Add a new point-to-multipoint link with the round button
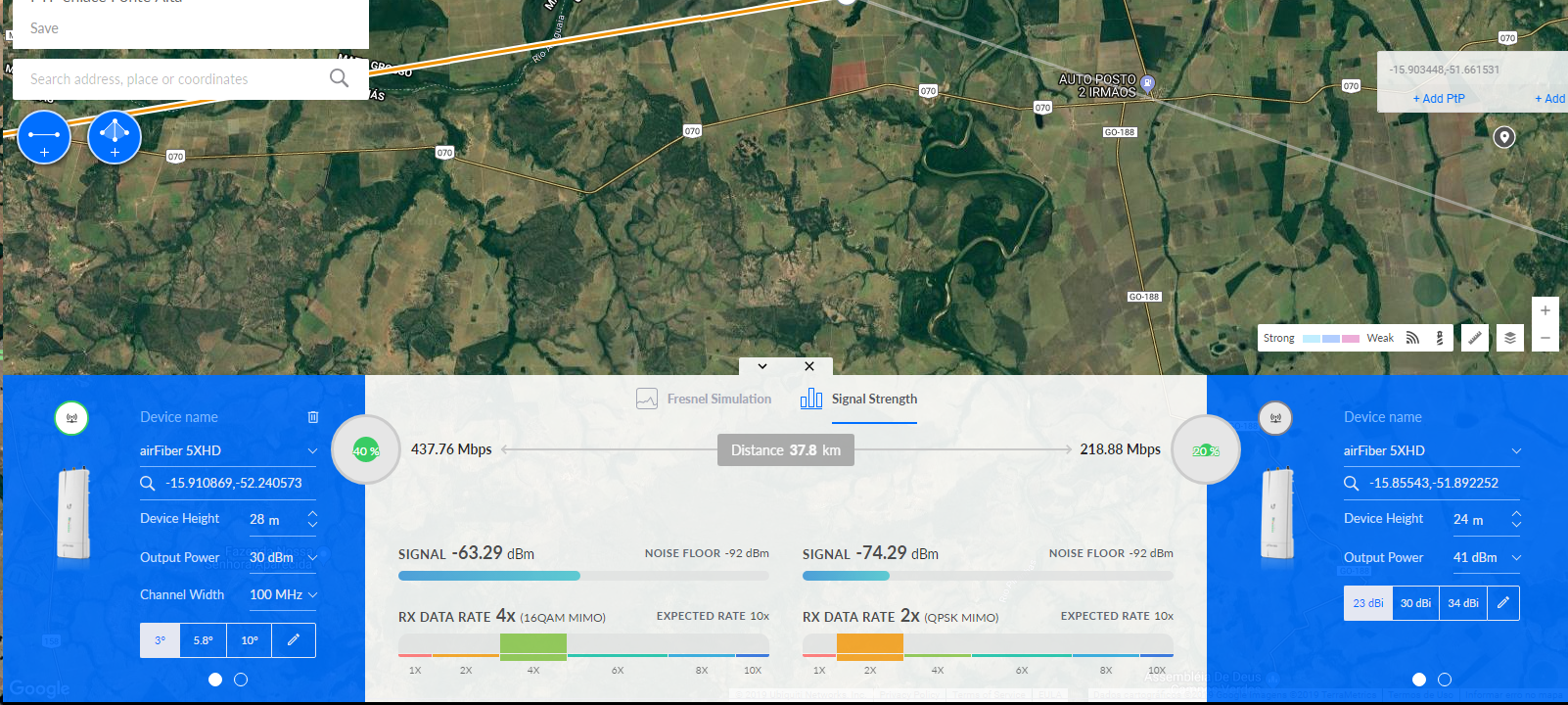This screenshot has height=705, width=1568. click(x=115, y=137)
